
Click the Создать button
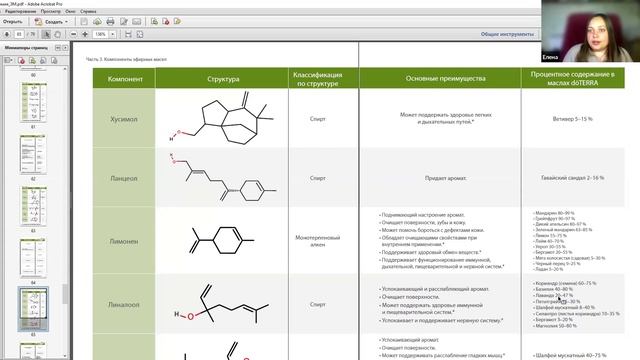pos(49,22)
